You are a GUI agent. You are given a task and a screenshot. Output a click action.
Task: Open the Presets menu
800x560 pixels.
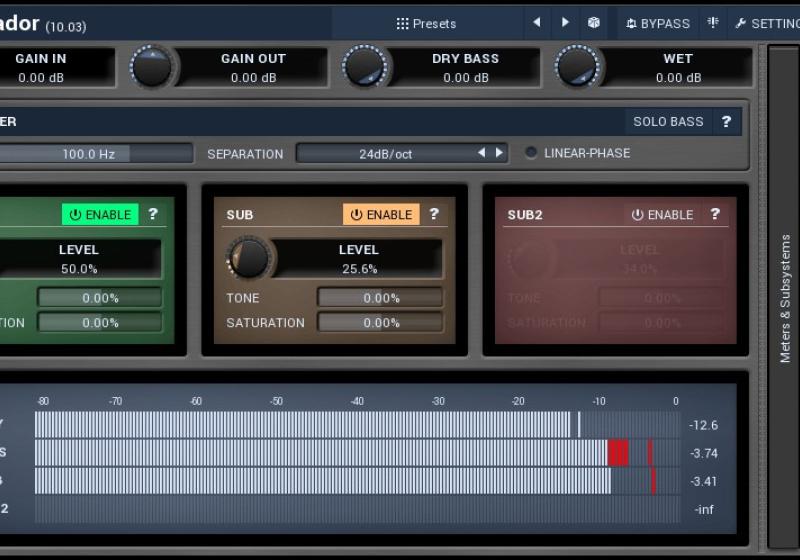click(x=426, y=23)
